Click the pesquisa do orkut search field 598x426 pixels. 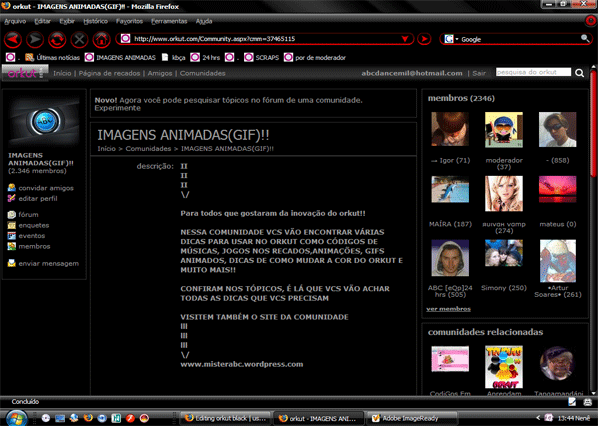tap(534, 72)
